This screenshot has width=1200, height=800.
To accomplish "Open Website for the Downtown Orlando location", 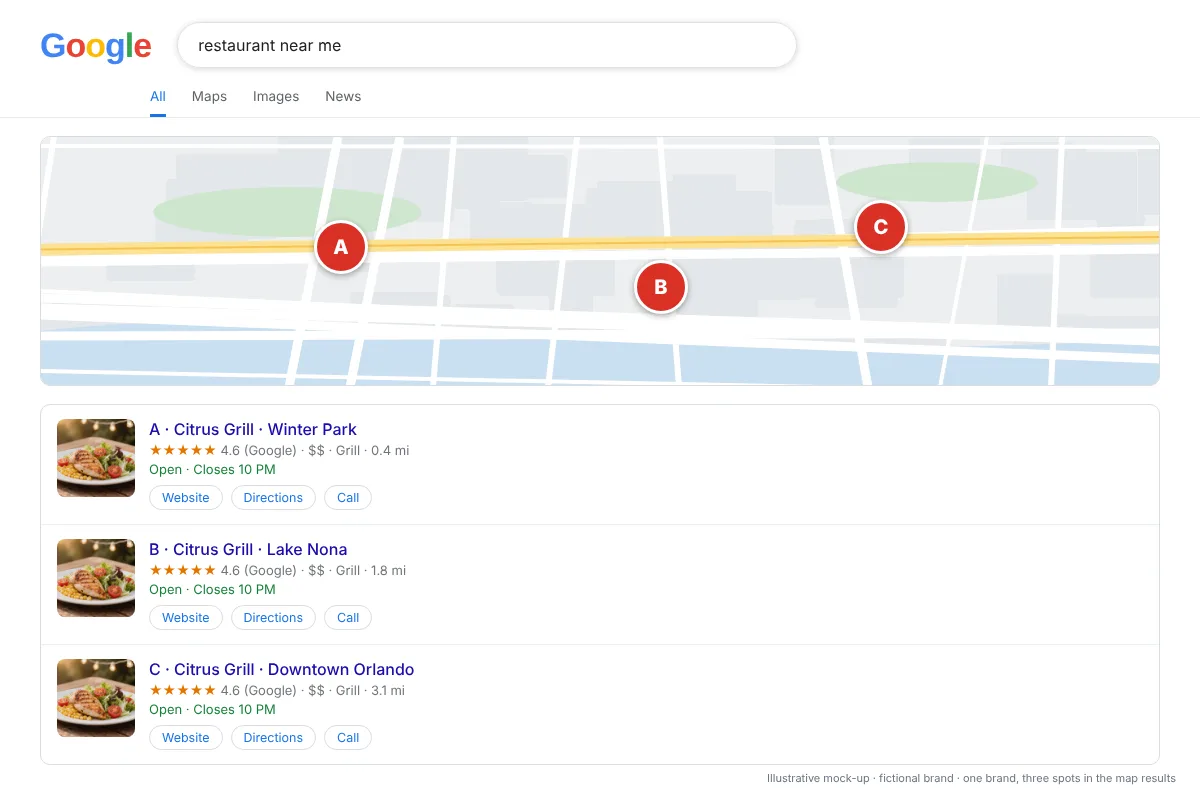I will 186,738.
